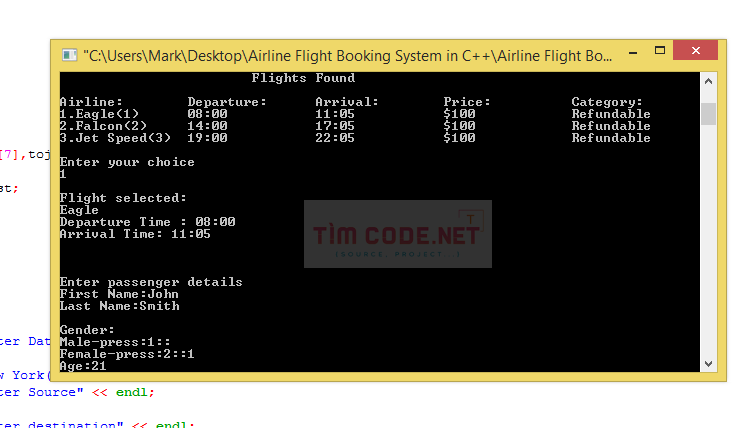This screenshot has height=428, width=755.
Task: Click the 'Age:21' line
Action: [x=83, y=366]
